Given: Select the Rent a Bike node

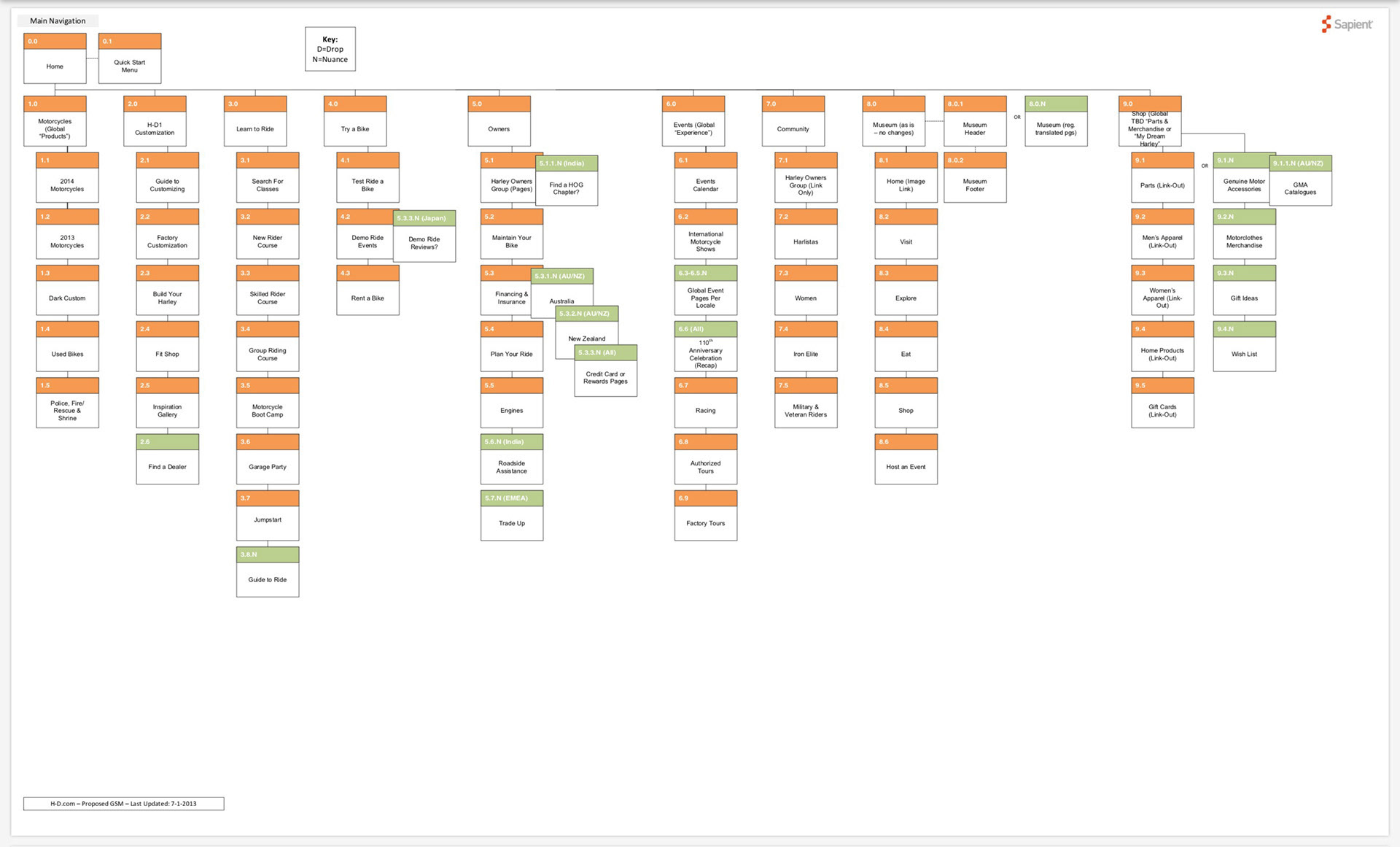Looking at the screenshot, I should pos(367,290).
